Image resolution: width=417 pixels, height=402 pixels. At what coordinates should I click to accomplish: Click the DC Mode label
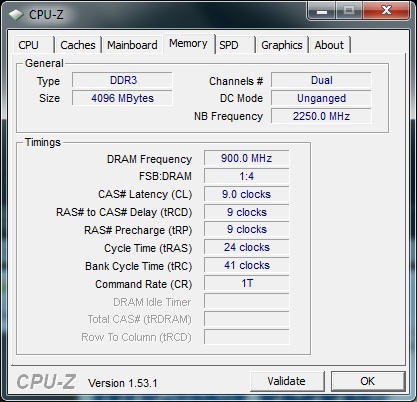(x=241, y=98)
